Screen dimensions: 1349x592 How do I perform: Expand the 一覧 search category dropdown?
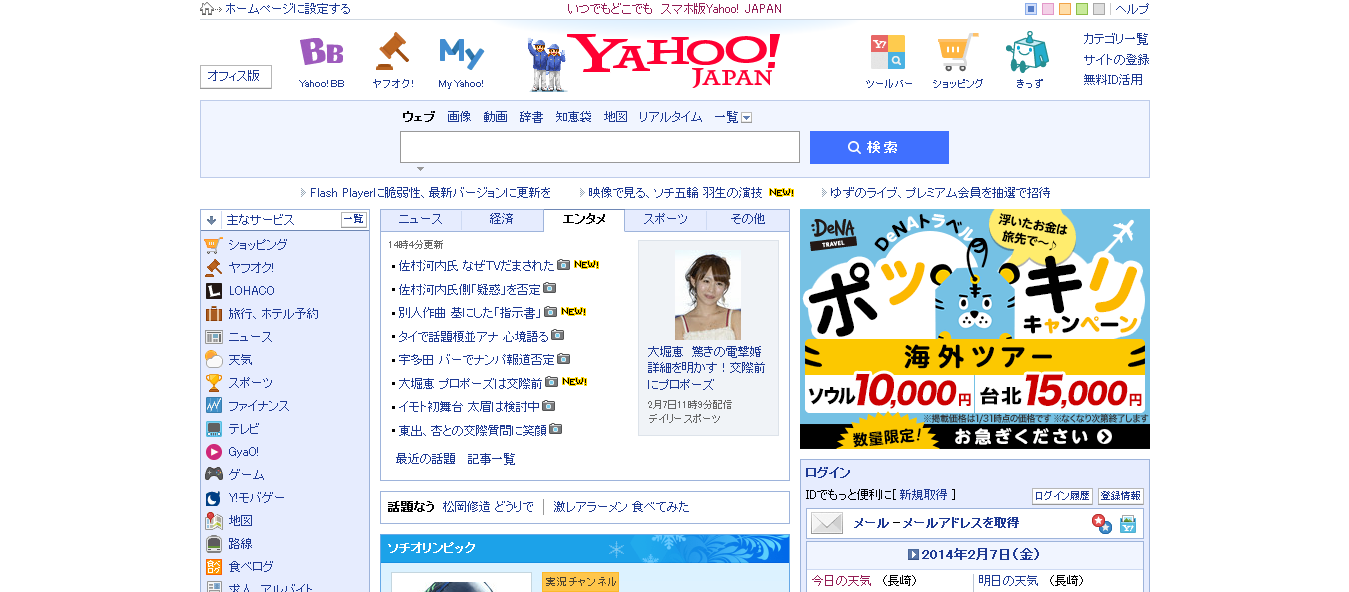pos(746,118)
